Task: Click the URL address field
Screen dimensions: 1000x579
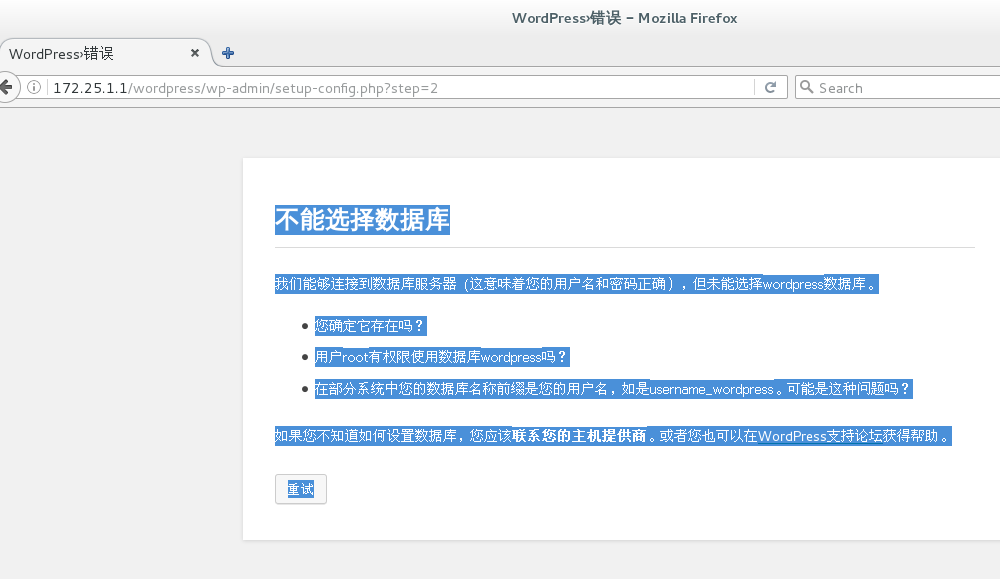Action: (402, 88)
